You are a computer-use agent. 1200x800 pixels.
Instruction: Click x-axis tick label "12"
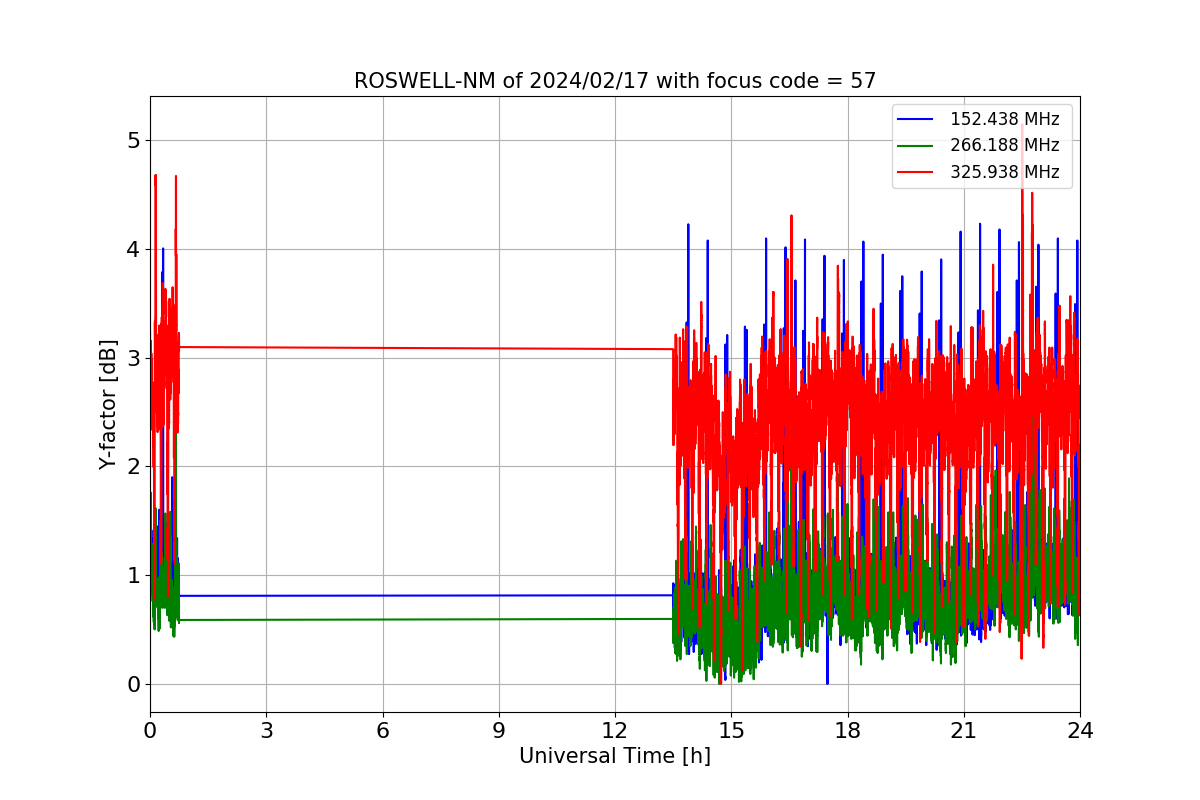pos(615,730)
